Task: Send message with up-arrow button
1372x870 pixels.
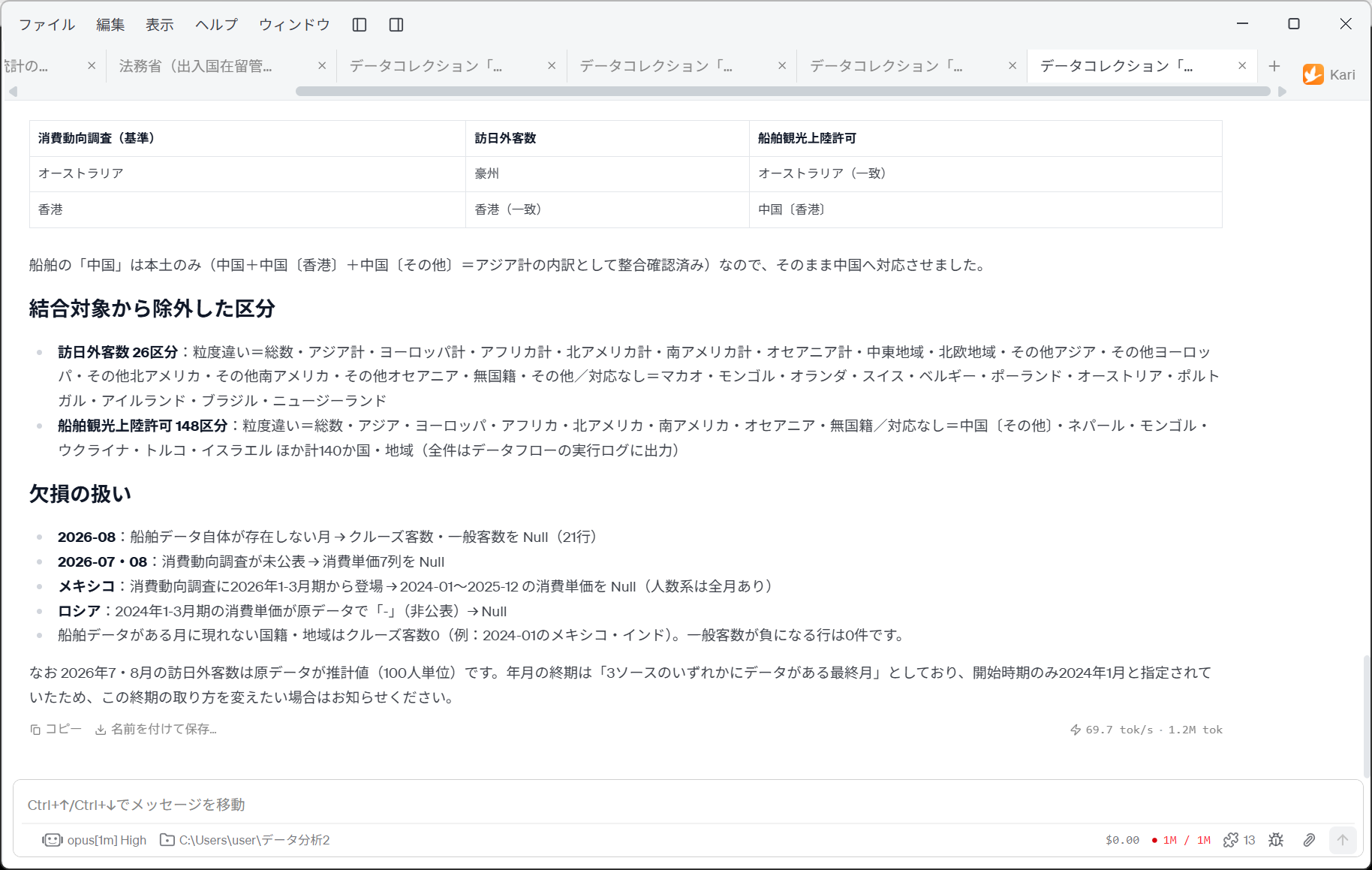Action: point(1343,840)
